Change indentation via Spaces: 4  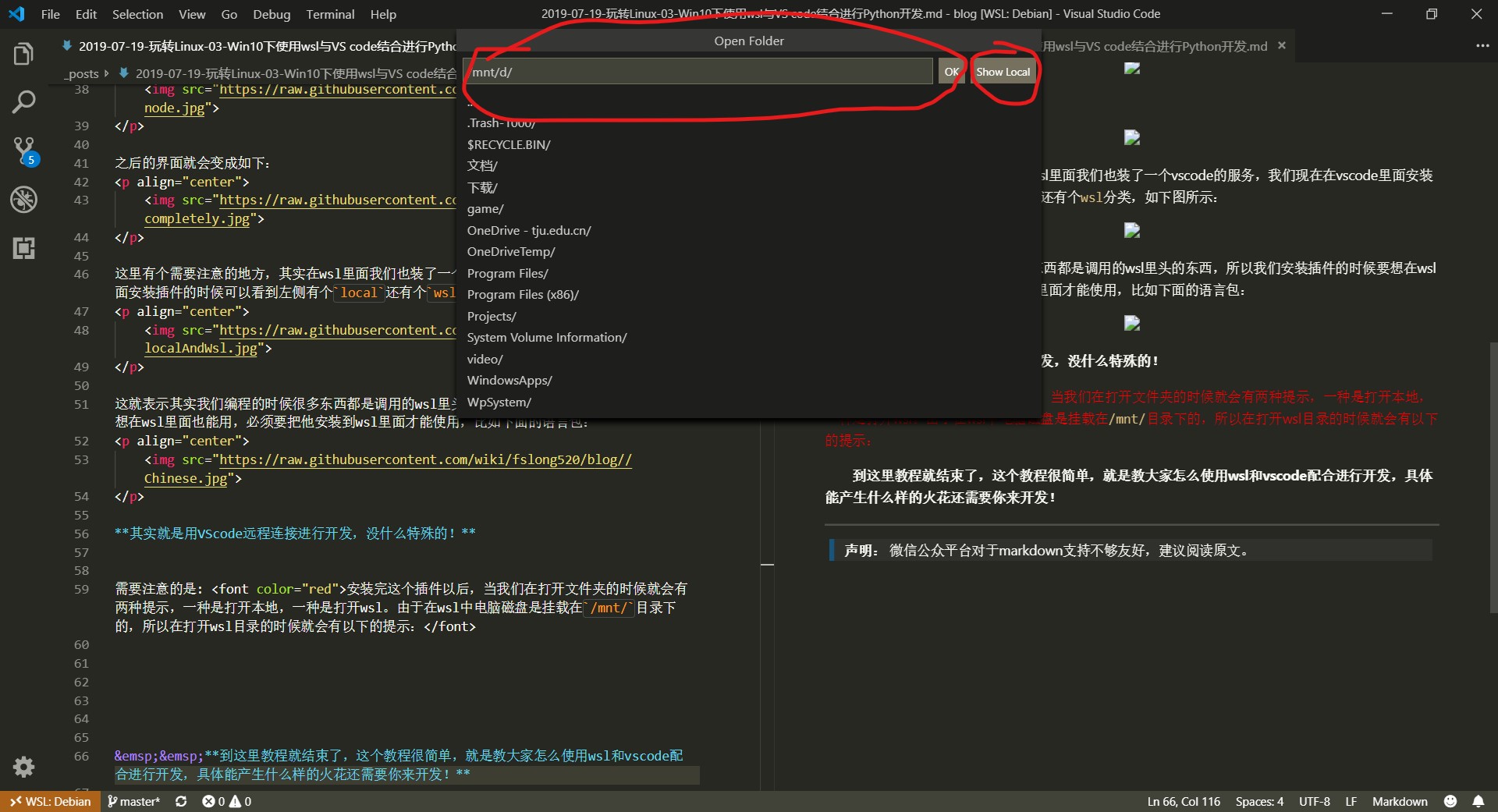click(x=1259, y=801)
